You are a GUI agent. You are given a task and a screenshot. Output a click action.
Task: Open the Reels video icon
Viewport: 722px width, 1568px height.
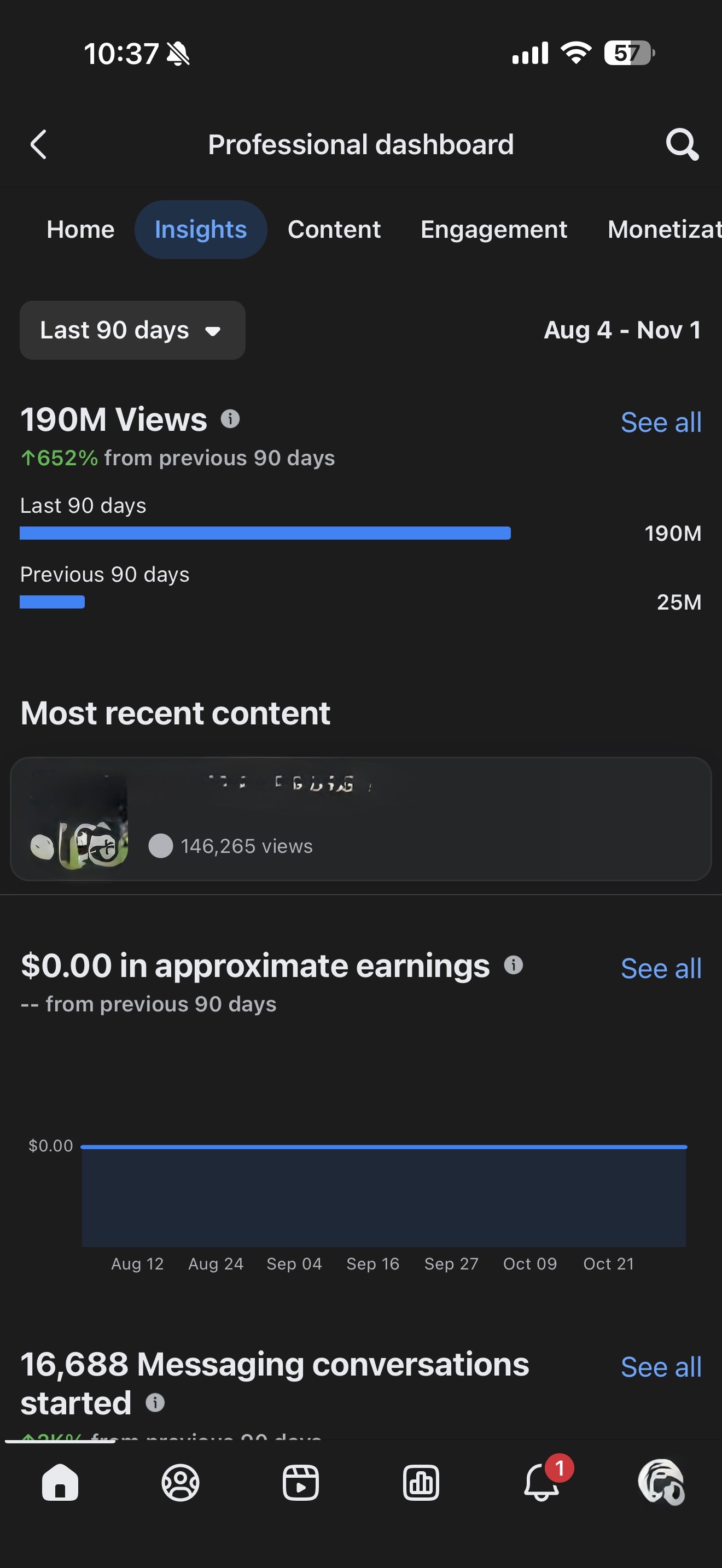pyautogui.click(x=301, y=1483)
